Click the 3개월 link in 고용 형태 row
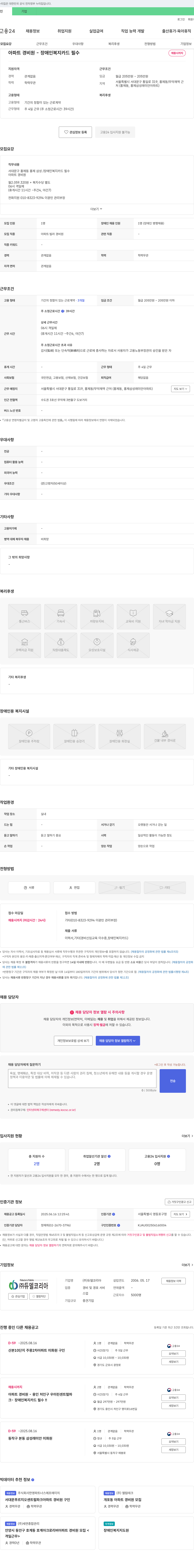This screenshot has width=194, height=1568. tap(81, 300)
